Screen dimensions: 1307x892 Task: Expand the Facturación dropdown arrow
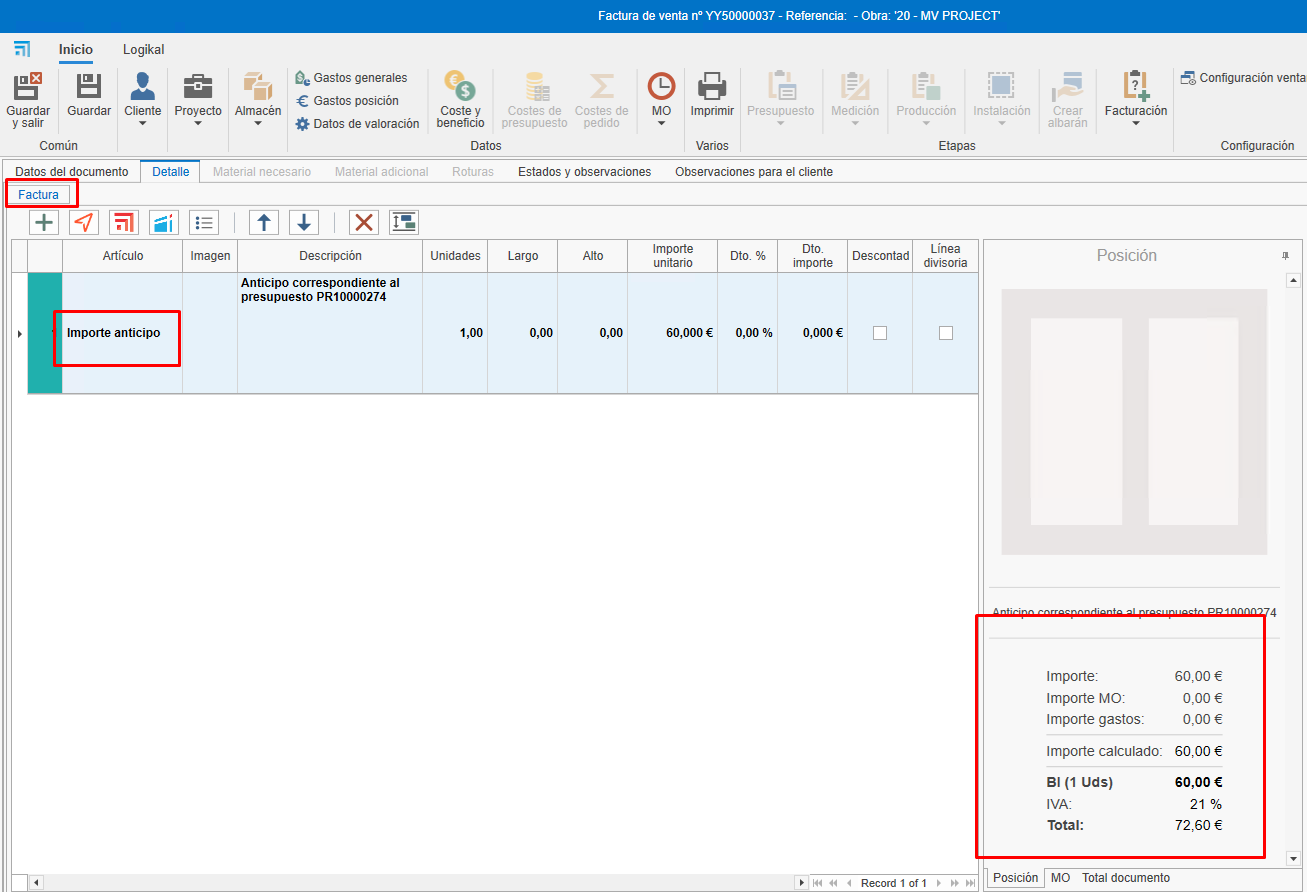point(1136,124)
